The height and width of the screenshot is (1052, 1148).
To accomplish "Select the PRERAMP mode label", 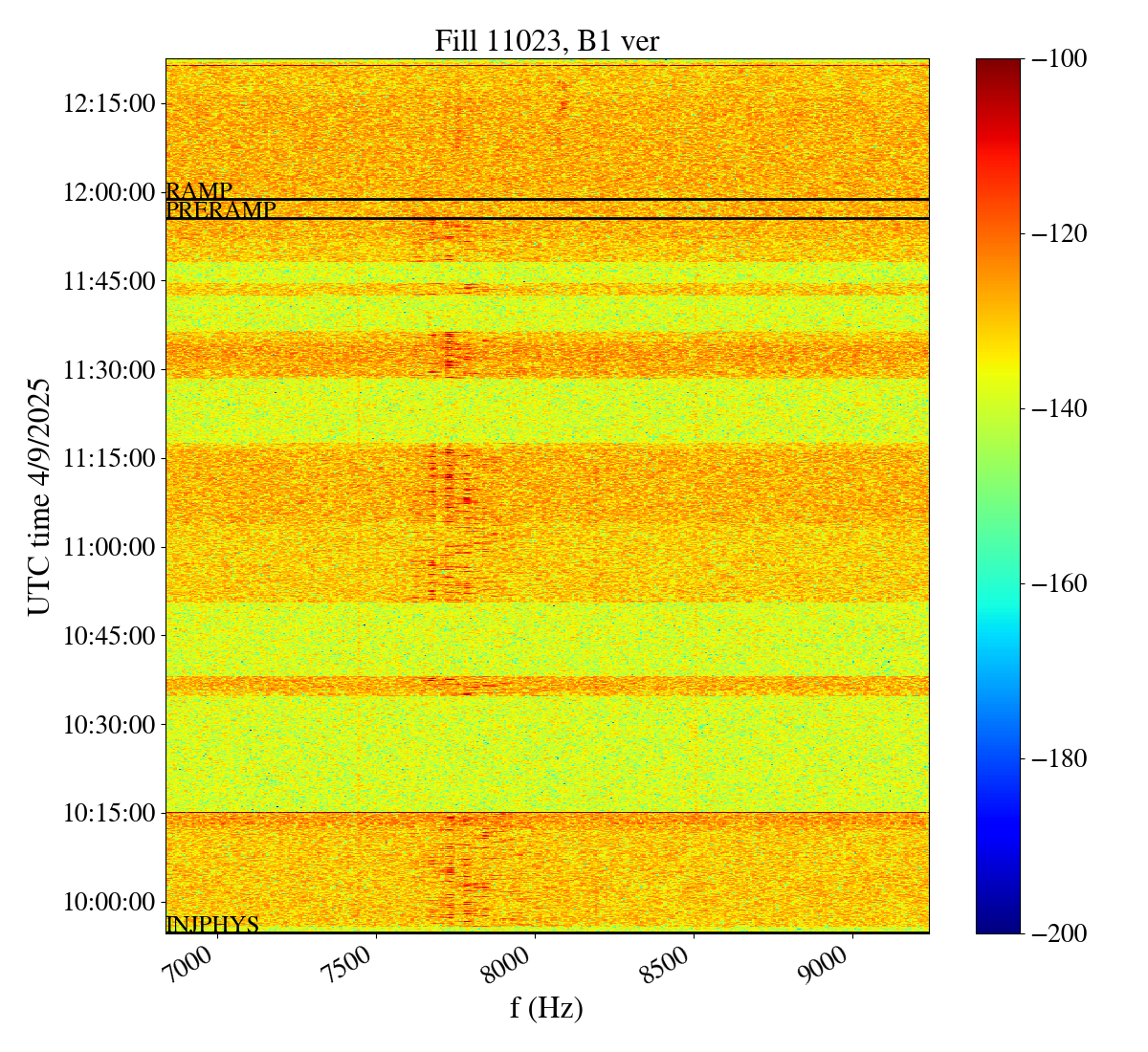I will pos(221,210).
